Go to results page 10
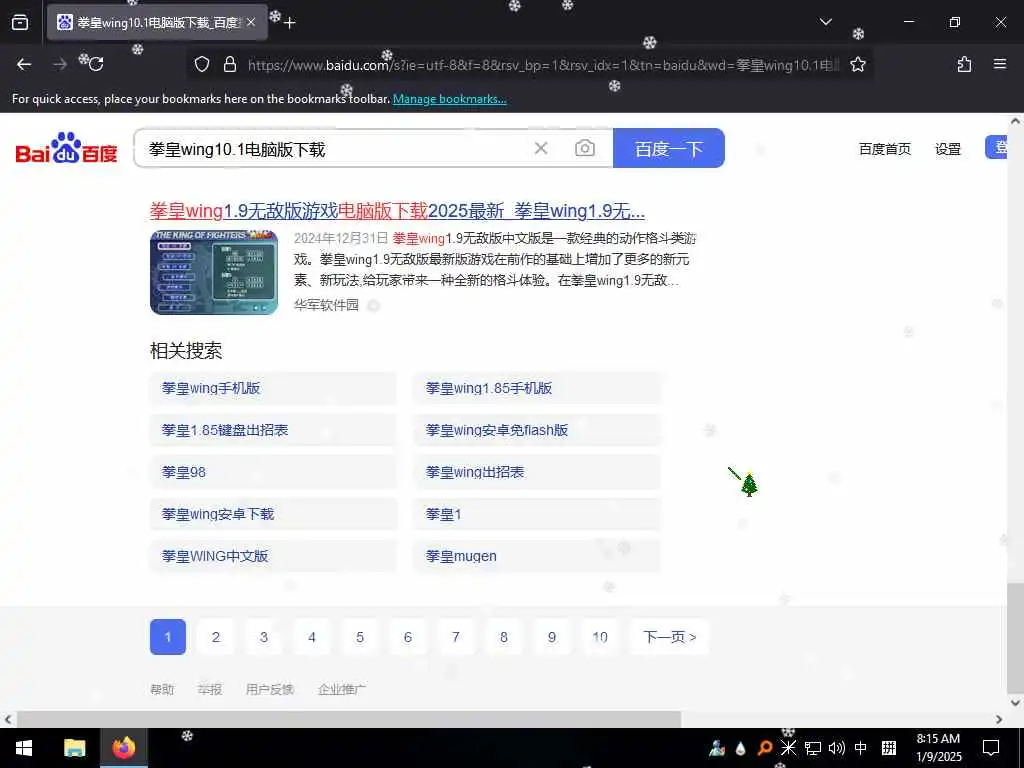This screenshot has width=1024, height=768. coord(600,637)
